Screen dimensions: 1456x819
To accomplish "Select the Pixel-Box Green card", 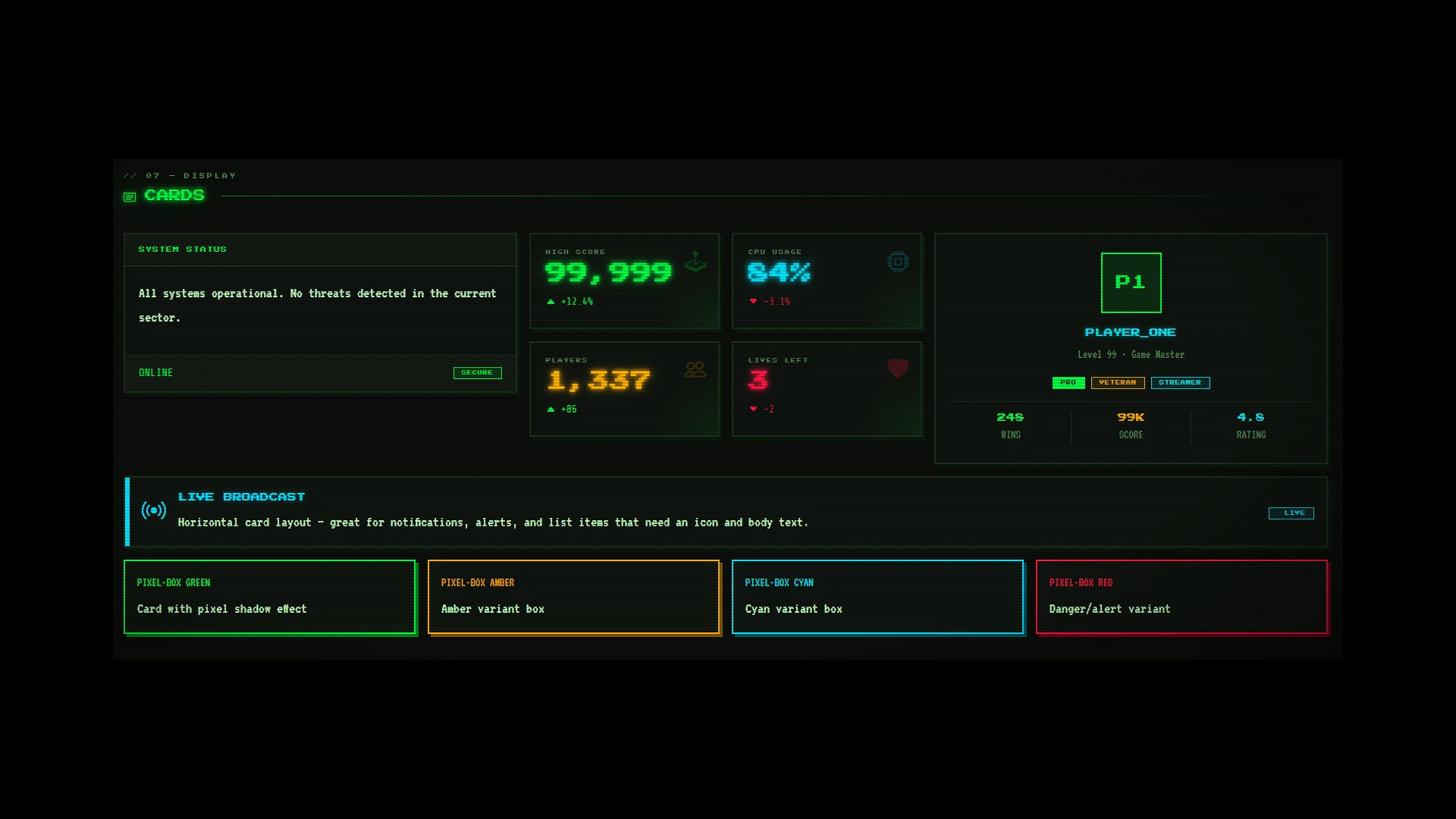I will [269, 597].
